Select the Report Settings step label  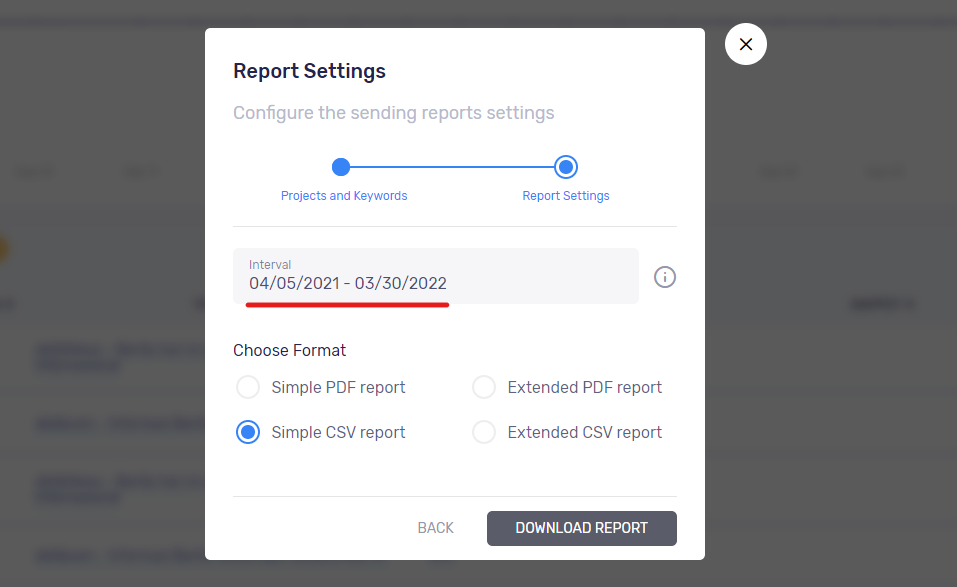click(566, 196)
